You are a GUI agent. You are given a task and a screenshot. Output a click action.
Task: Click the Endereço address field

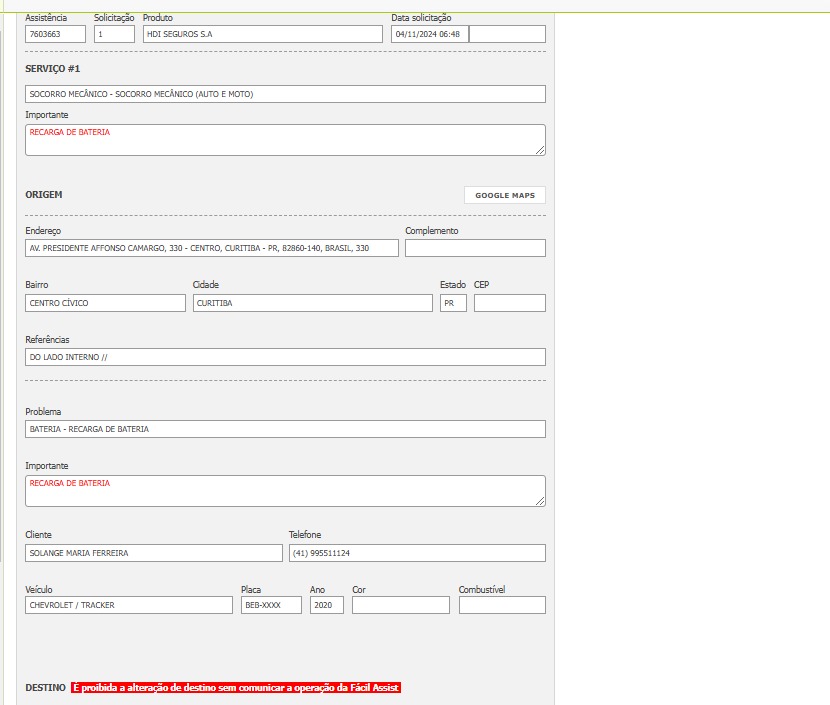[x=211, y=248]
